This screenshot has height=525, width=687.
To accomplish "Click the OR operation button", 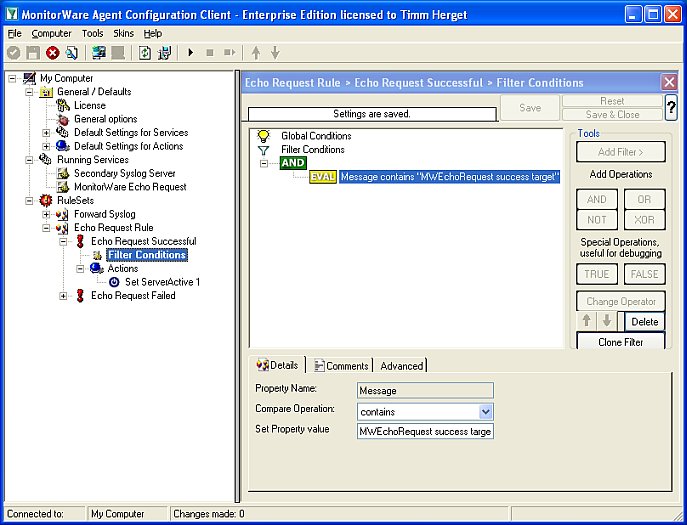I will pyautogui.click(x=644, y=199).
